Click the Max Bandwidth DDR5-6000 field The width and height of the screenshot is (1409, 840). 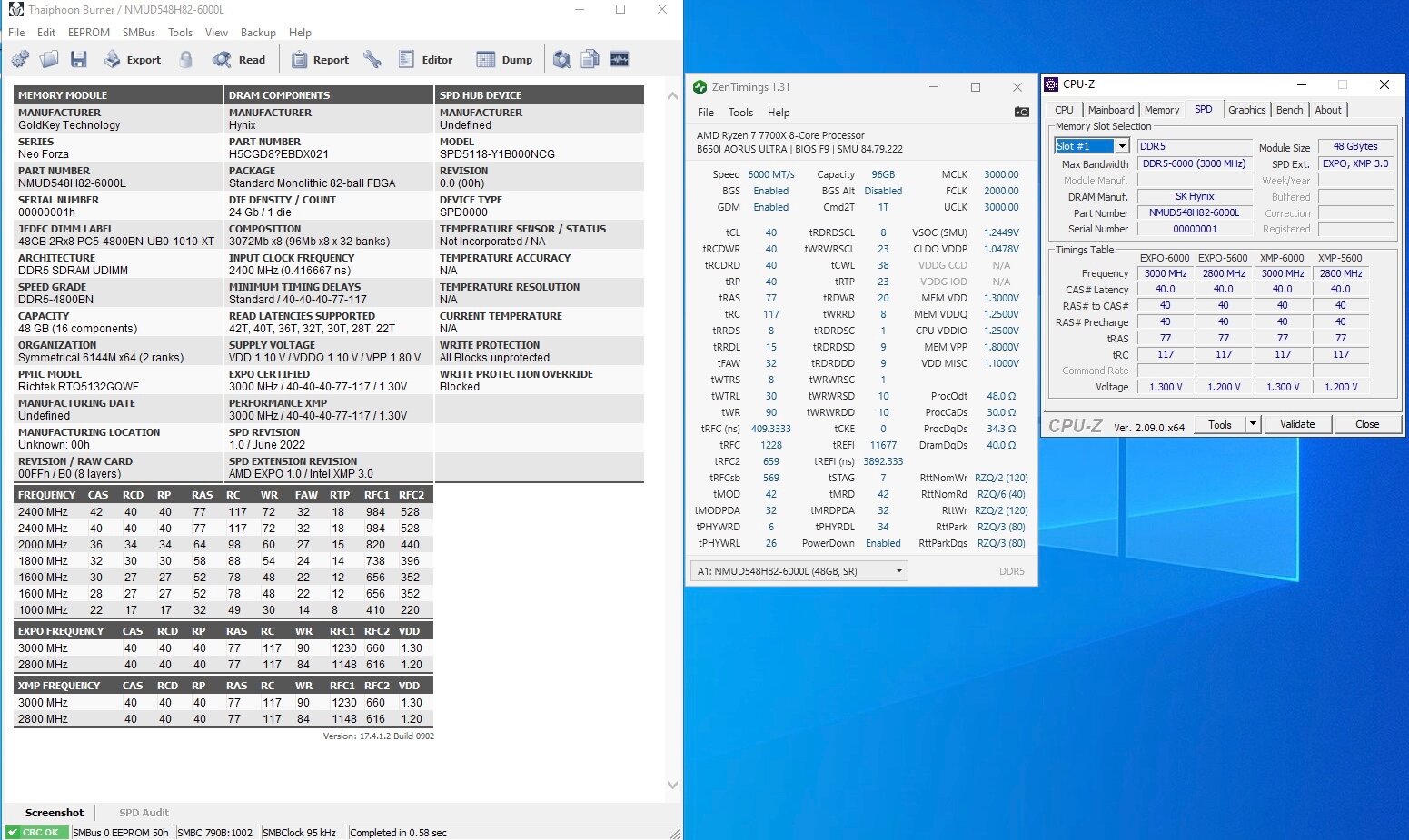[1195, 163]
